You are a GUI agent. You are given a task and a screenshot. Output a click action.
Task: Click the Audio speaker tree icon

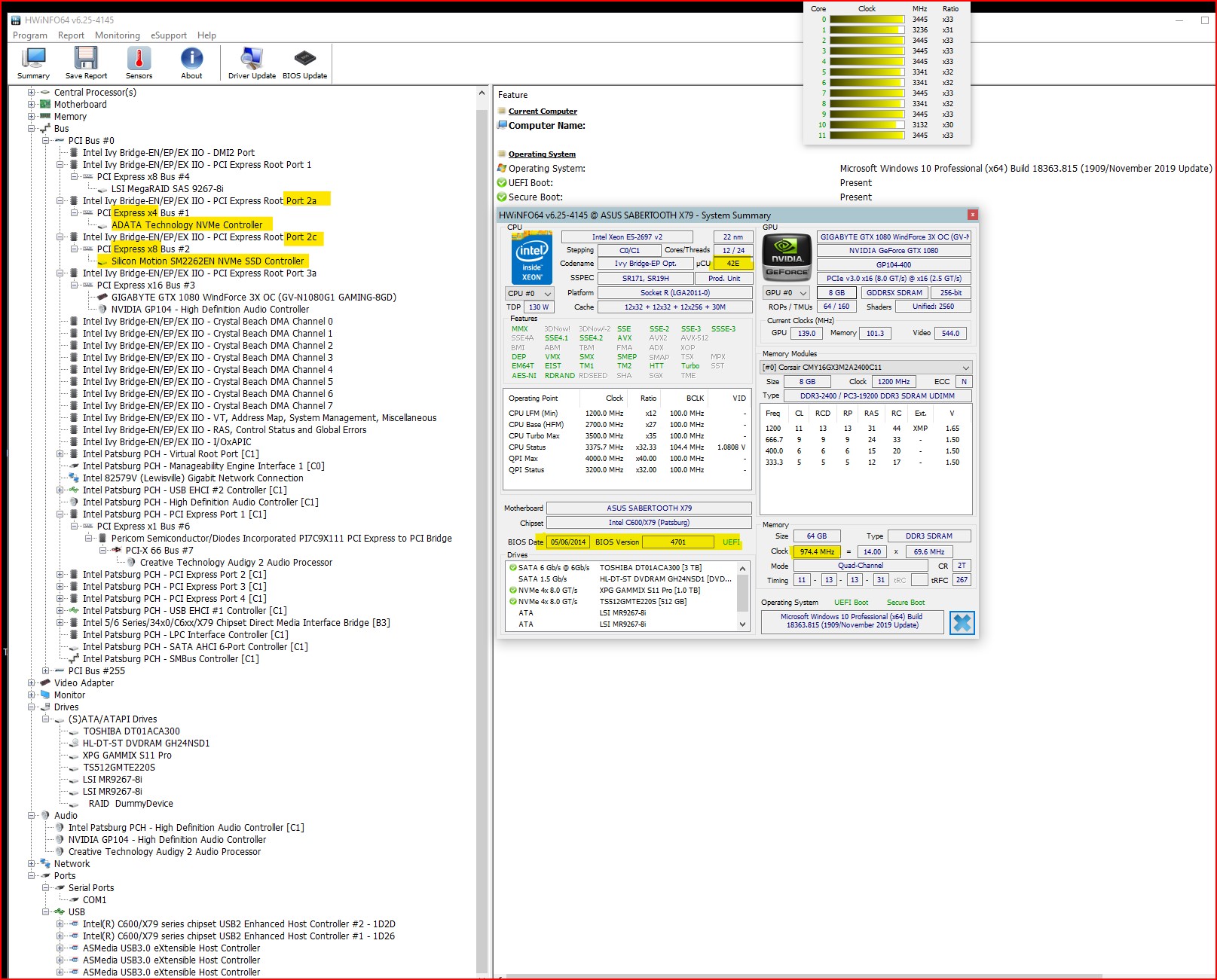45,816
